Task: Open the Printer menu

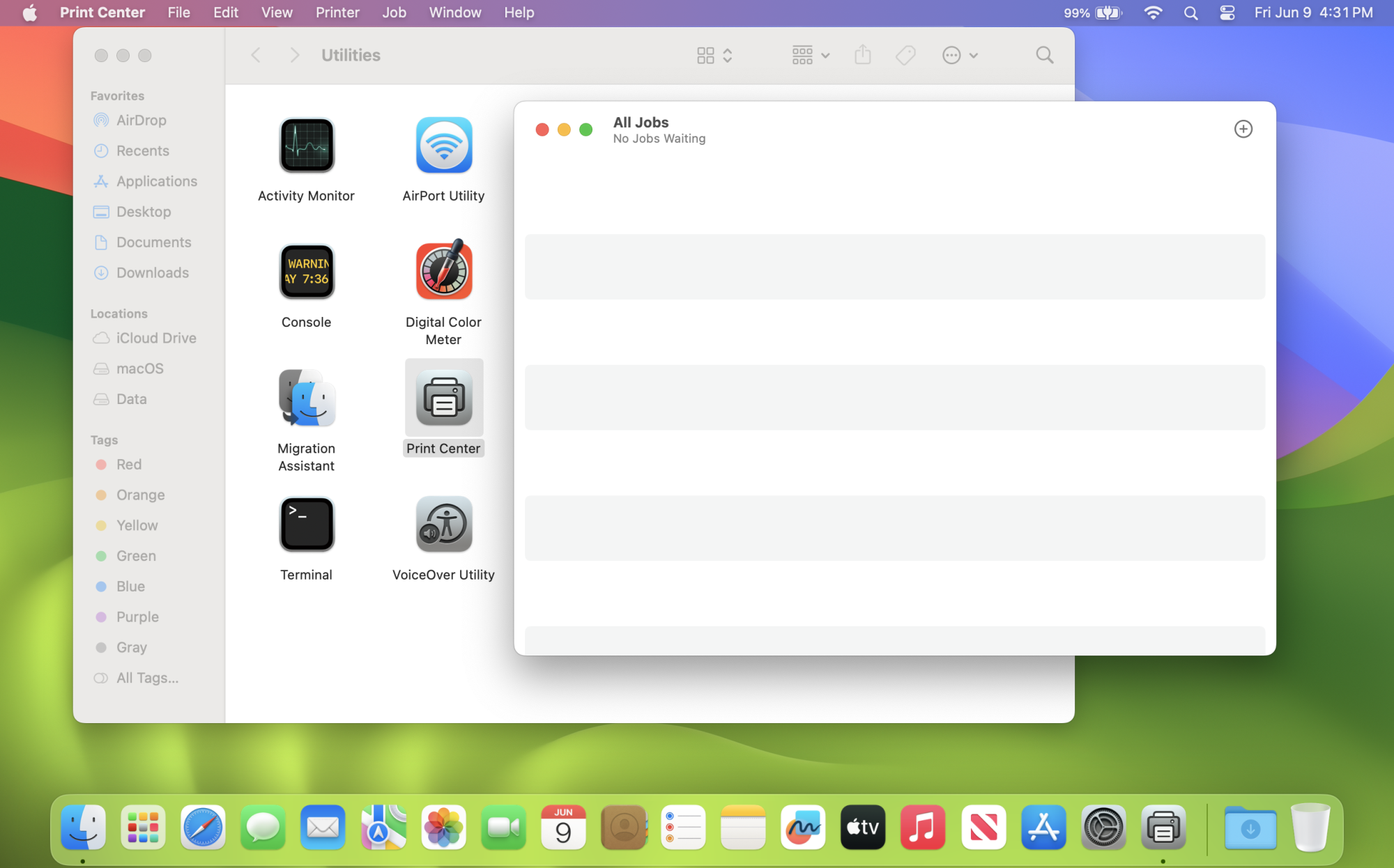Action: click(337, 13)
